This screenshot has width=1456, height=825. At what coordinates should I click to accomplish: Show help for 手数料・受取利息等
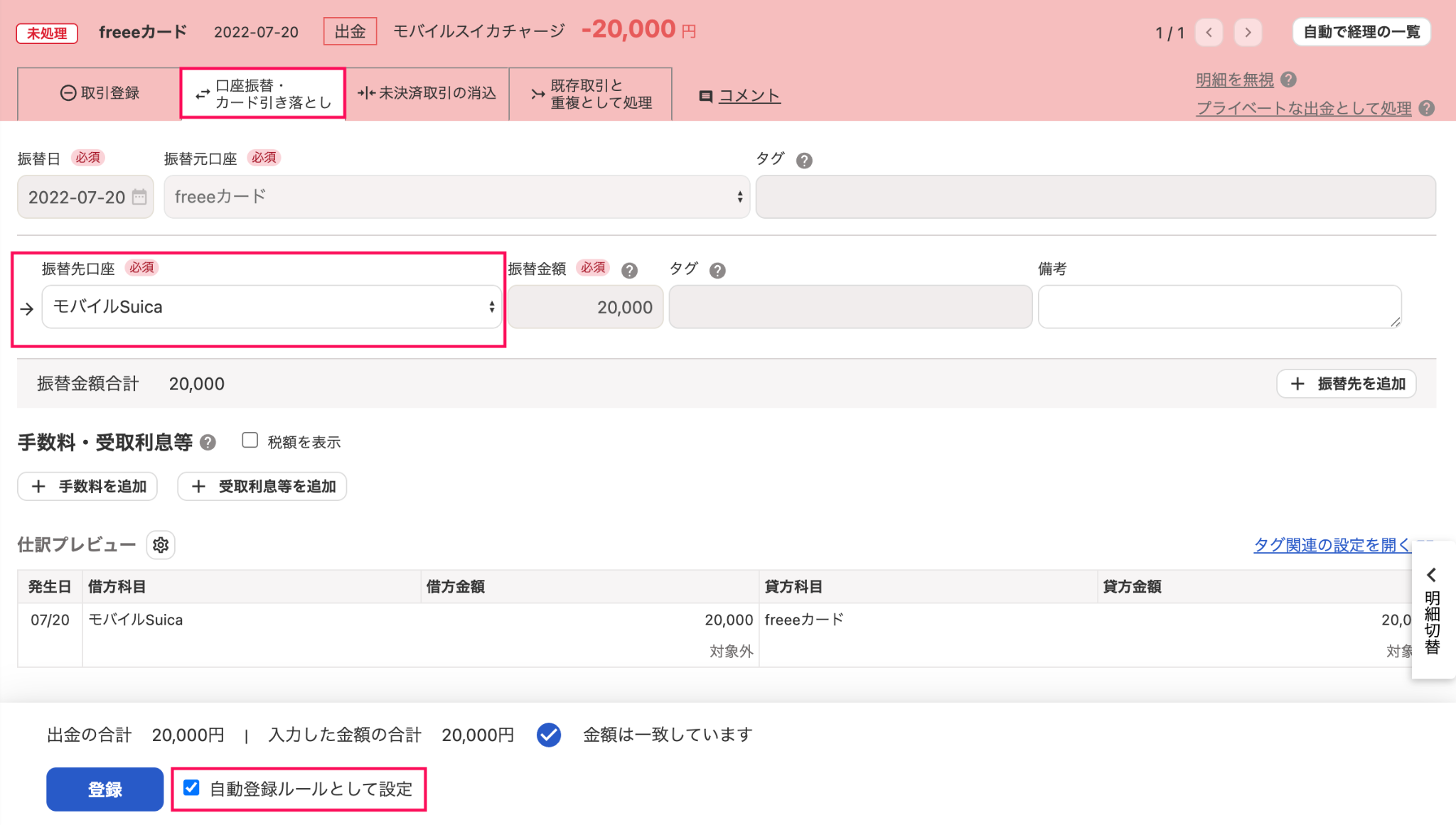click(208, 443)
